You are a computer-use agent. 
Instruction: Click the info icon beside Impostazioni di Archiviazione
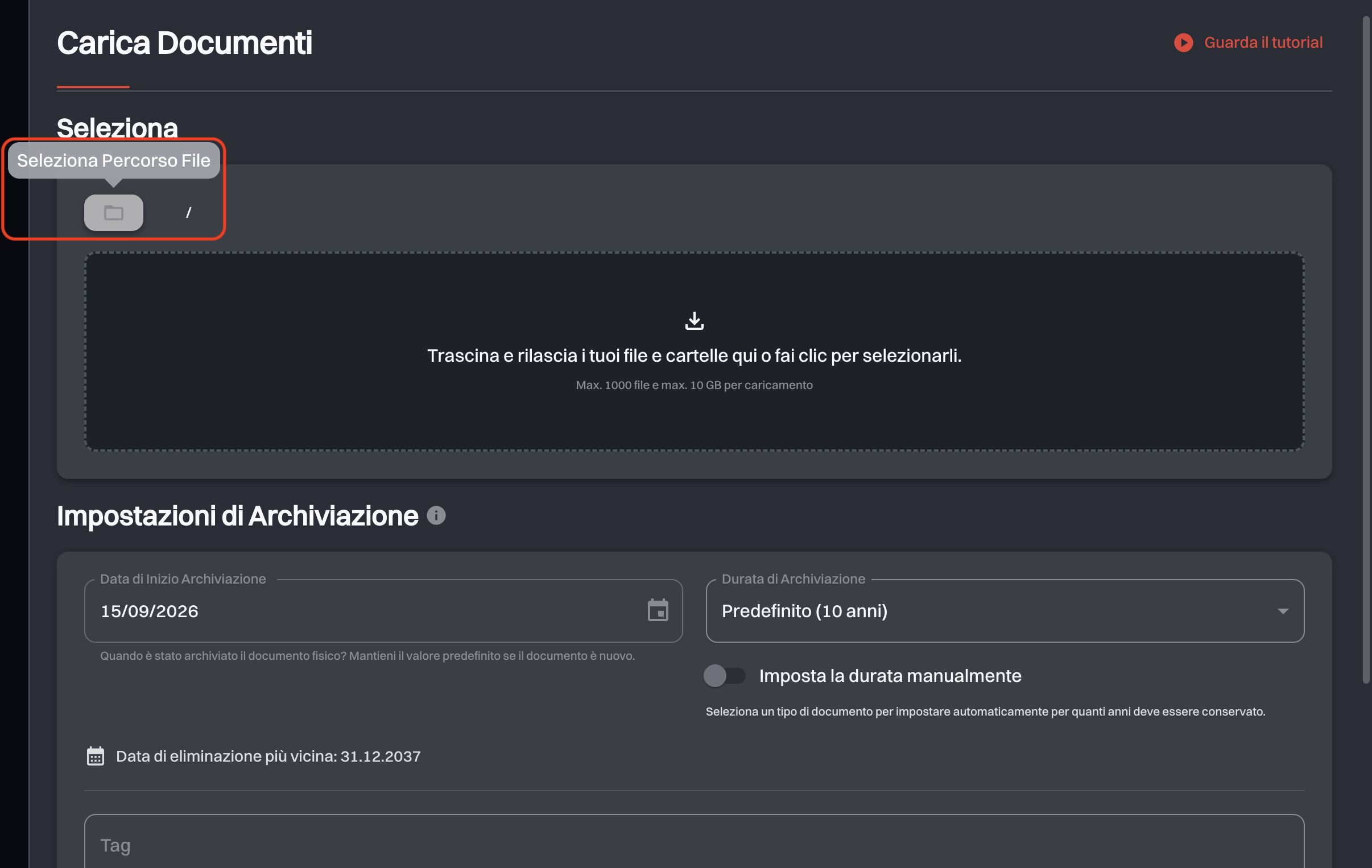point(436,515)
